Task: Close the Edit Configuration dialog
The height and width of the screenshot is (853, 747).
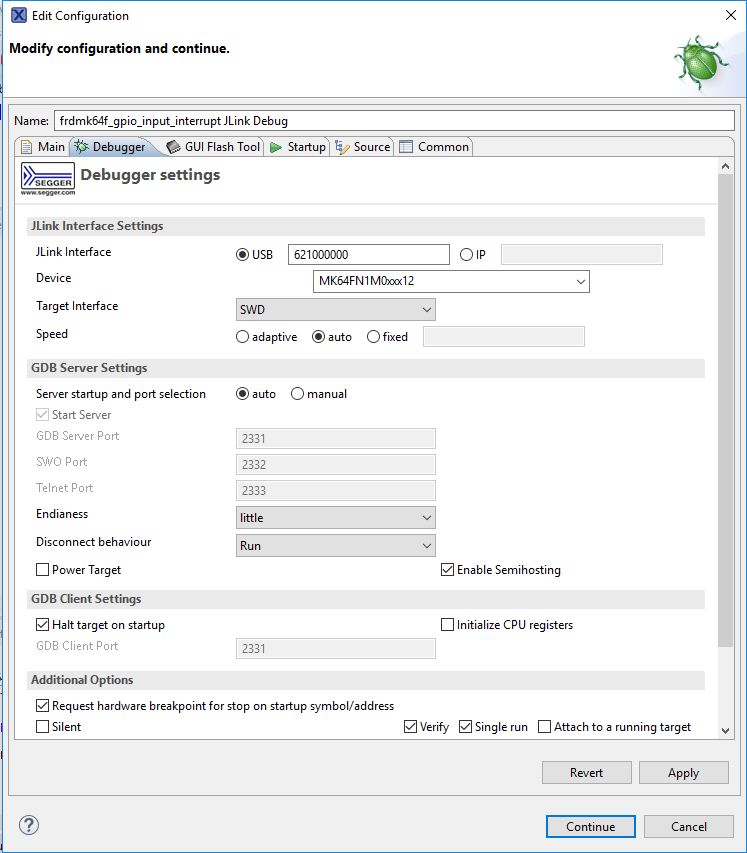Action: click(731, 15)
